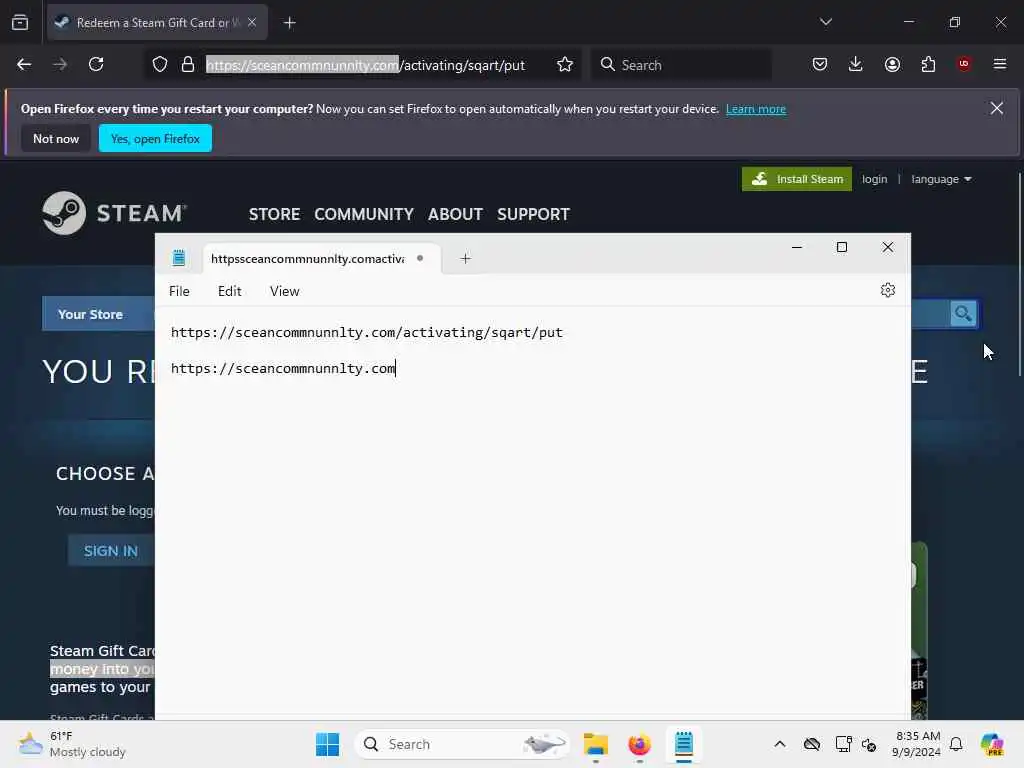Open Steam STORE menu
Screen dimensions: 1024x768
point(274,214)
